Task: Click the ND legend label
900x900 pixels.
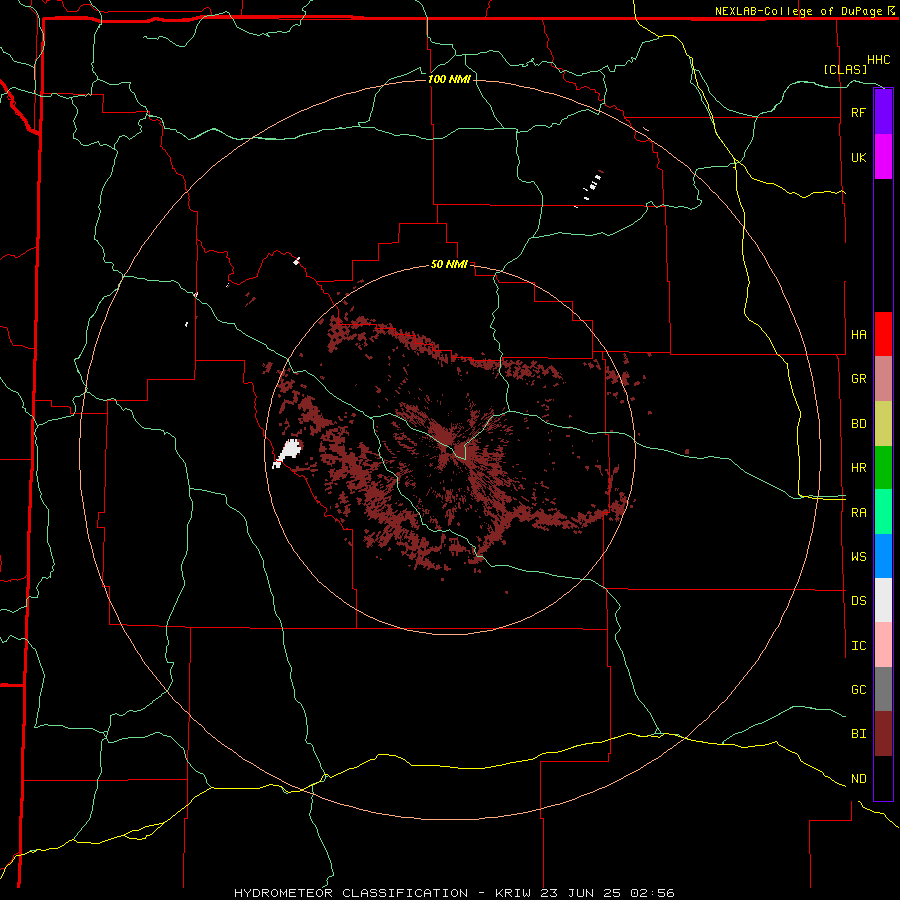Action: coord(858,778)
